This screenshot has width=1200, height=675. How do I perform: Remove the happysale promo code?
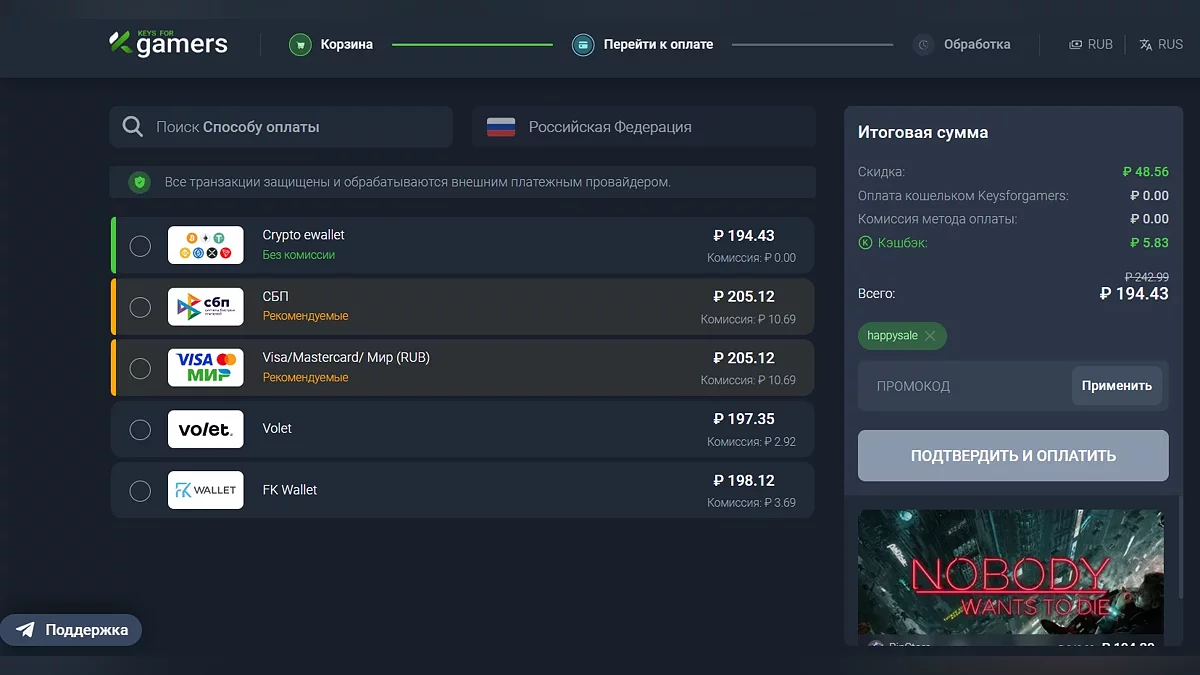(x=930, y=336)
